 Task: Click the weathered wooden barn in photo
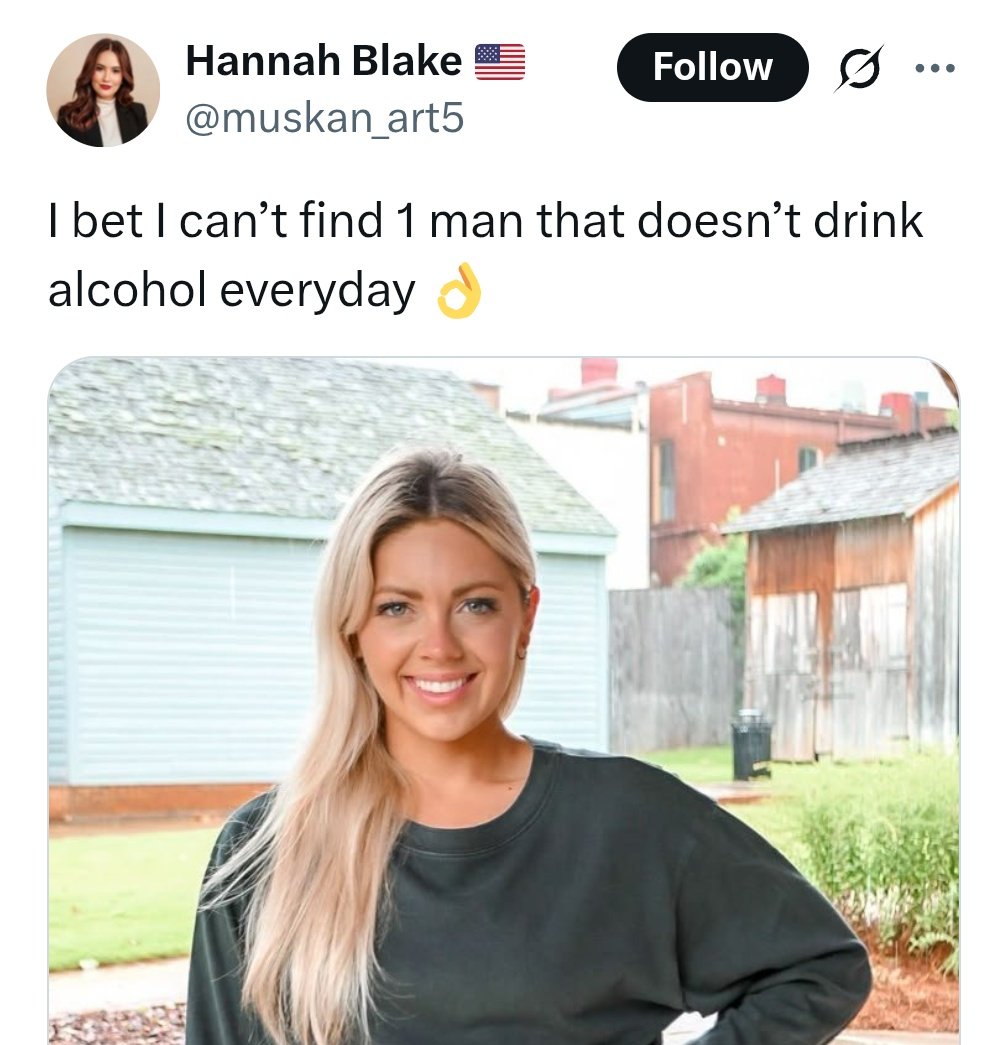point(853,620)
